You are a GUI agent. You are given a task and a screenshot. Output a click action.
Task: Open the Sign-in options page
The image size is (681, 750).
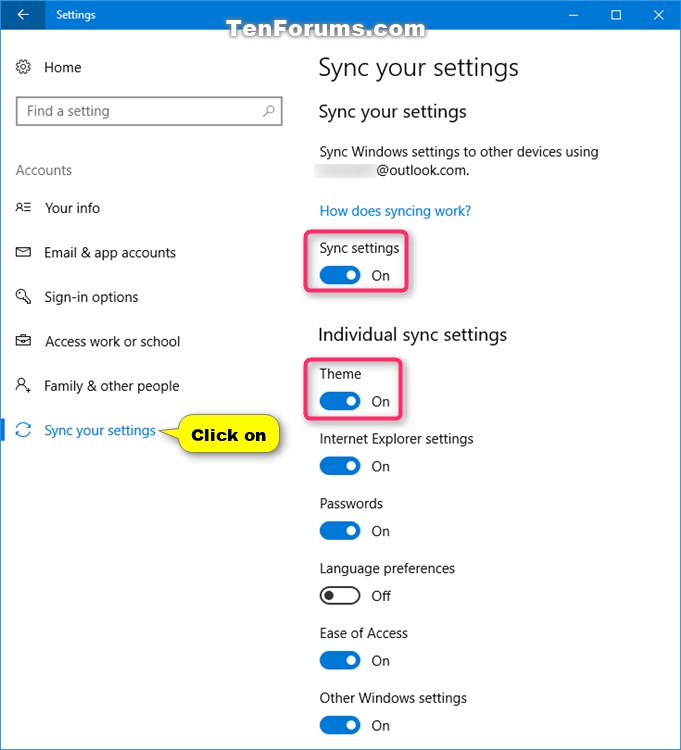(91, 297)
